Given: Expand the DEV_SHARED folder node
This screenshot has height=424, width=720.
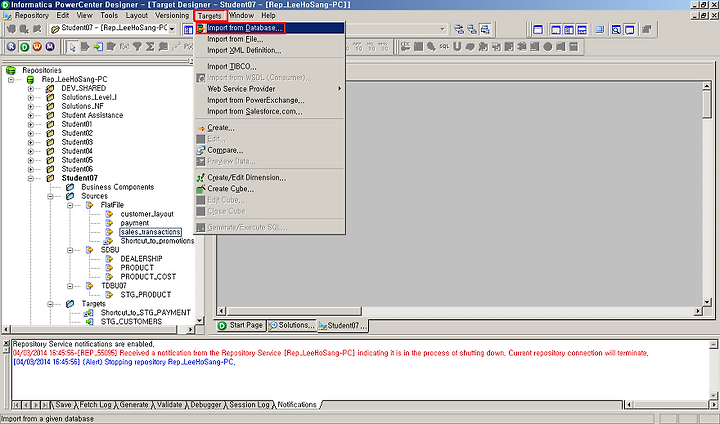Looking at the screenshot, I should 31,88.
